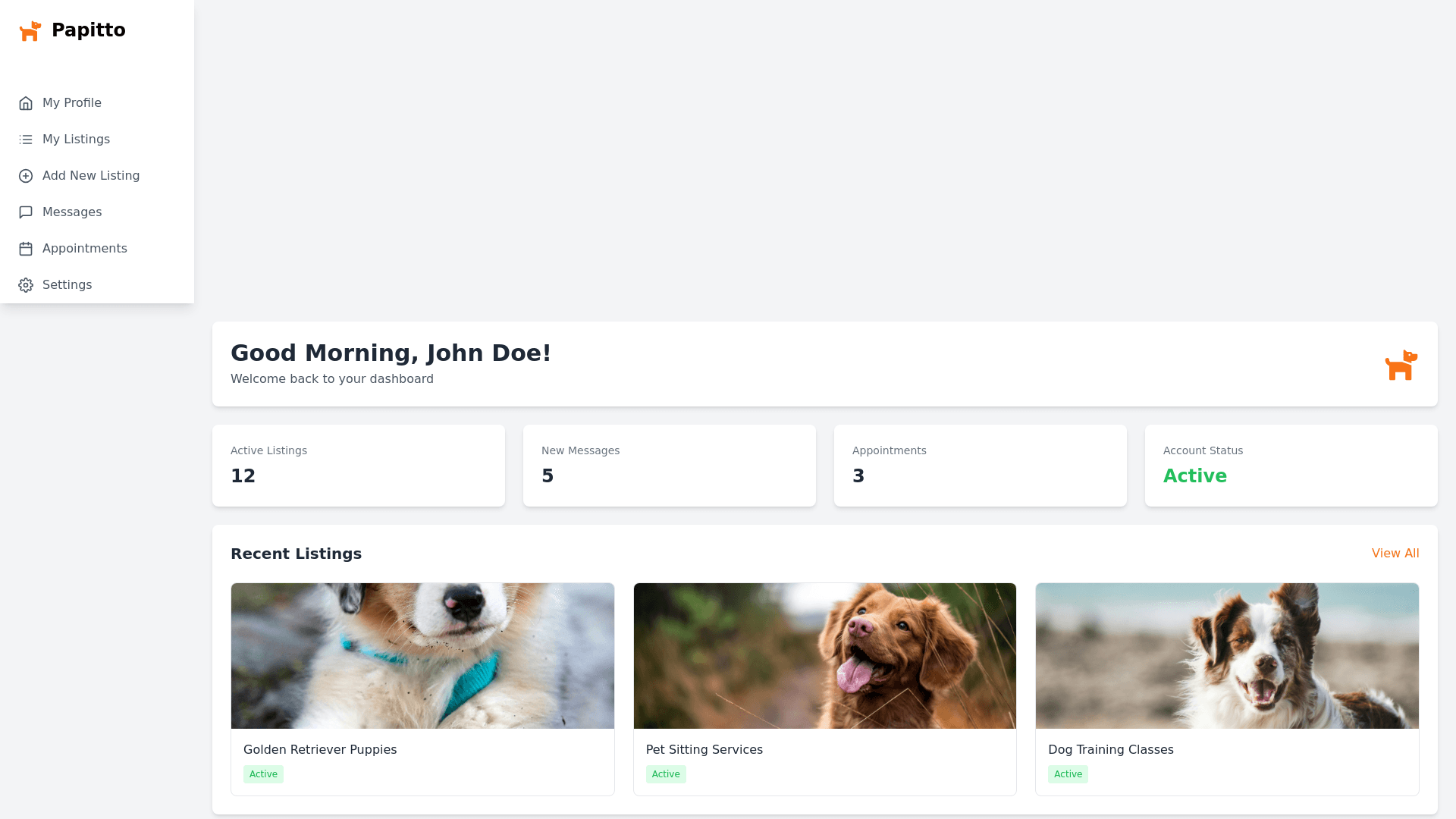1456x819 pixels.
Task: Click the calendar icon beside Appointments
Action: coord(26,249)
